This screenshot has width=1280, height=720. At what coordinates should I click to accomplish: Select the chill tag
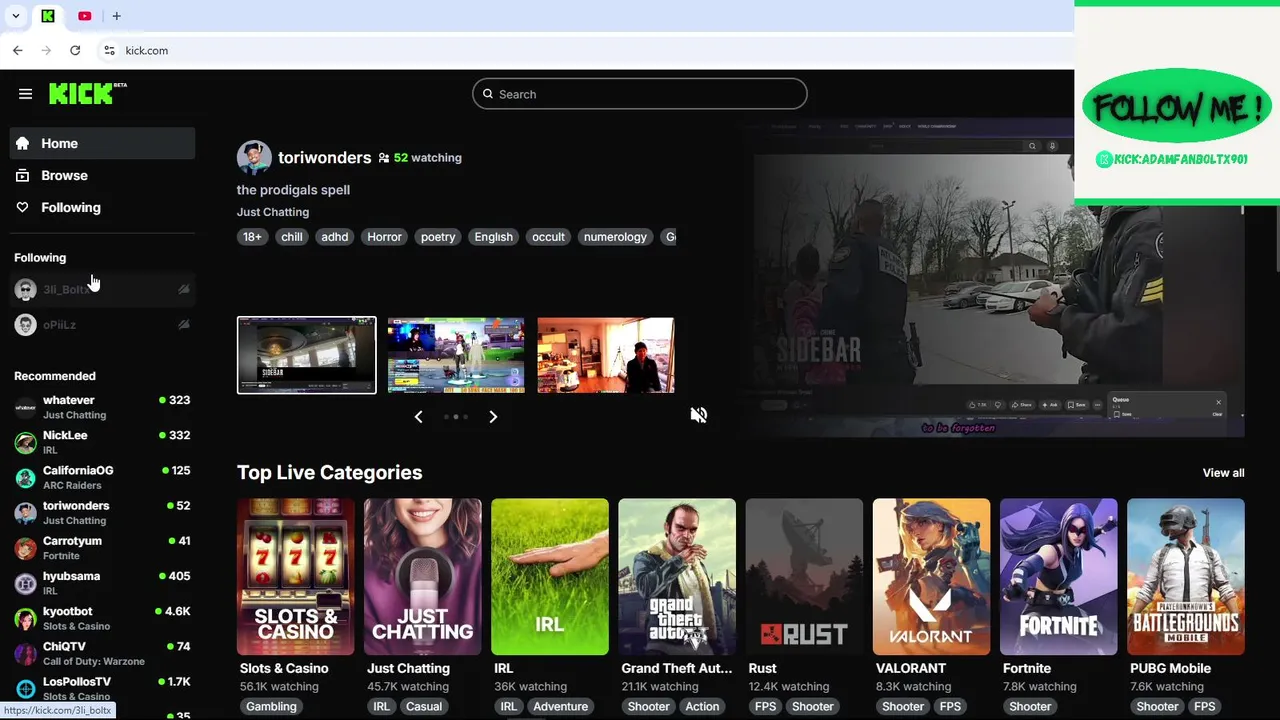[x=292, y=237]
